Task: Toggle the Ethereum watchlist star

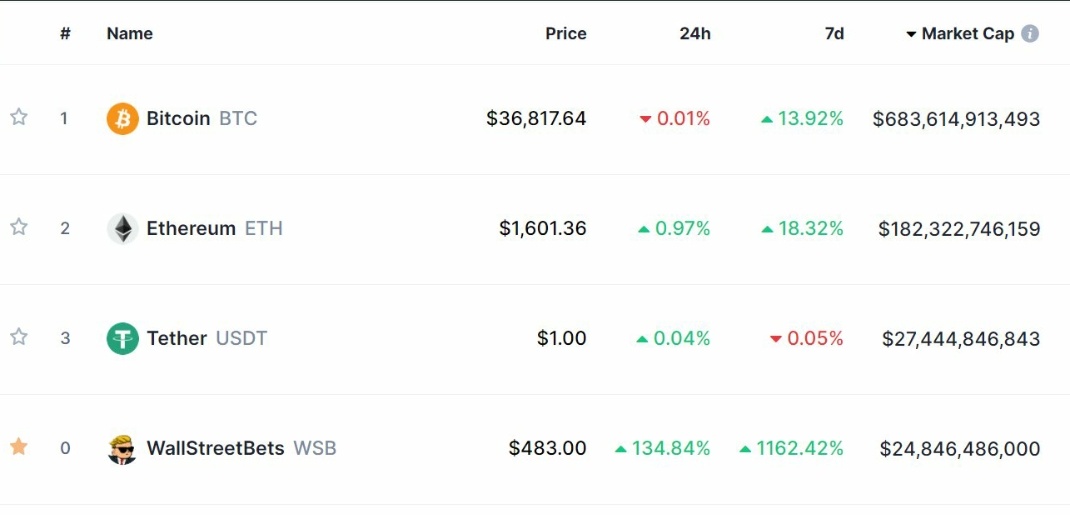Action: [18, 227]
